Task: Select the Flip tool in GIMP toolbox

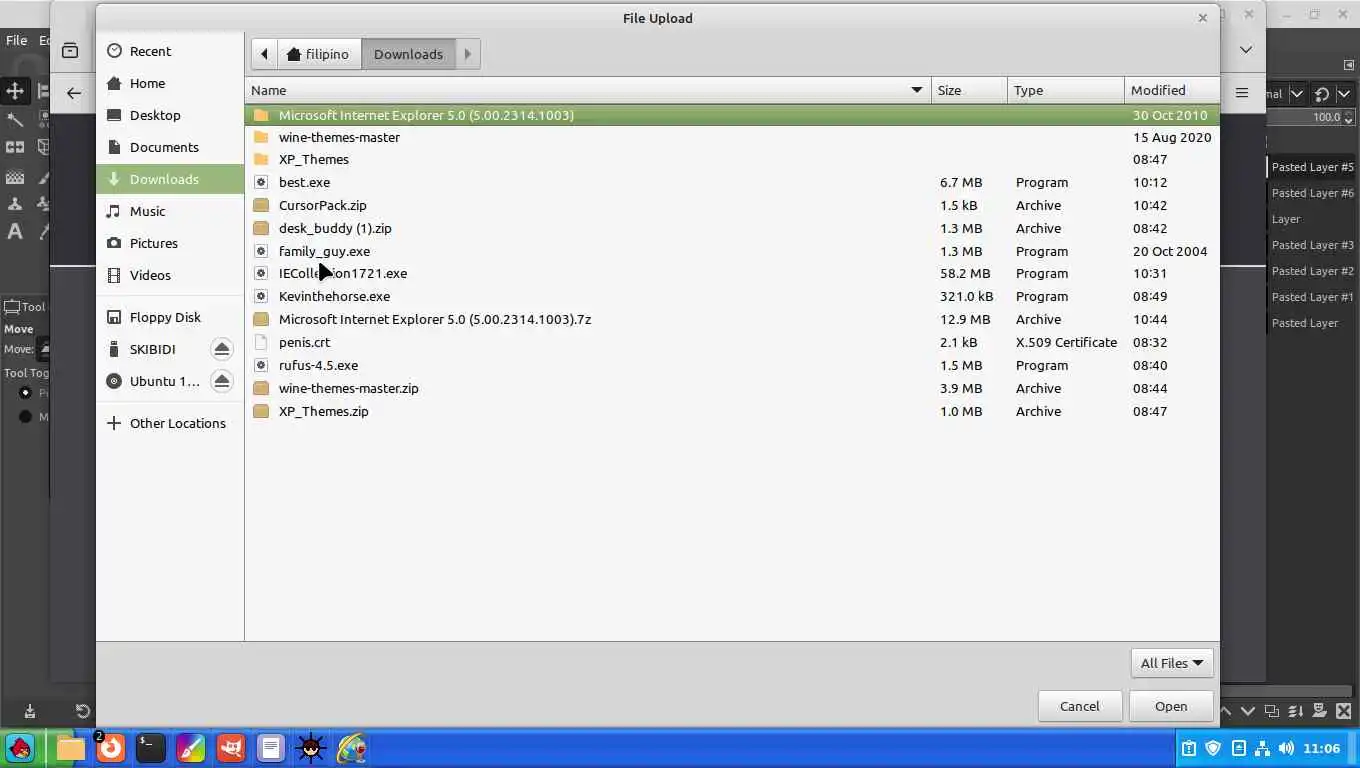Action: pyautogui.click(x=15, y=147)
